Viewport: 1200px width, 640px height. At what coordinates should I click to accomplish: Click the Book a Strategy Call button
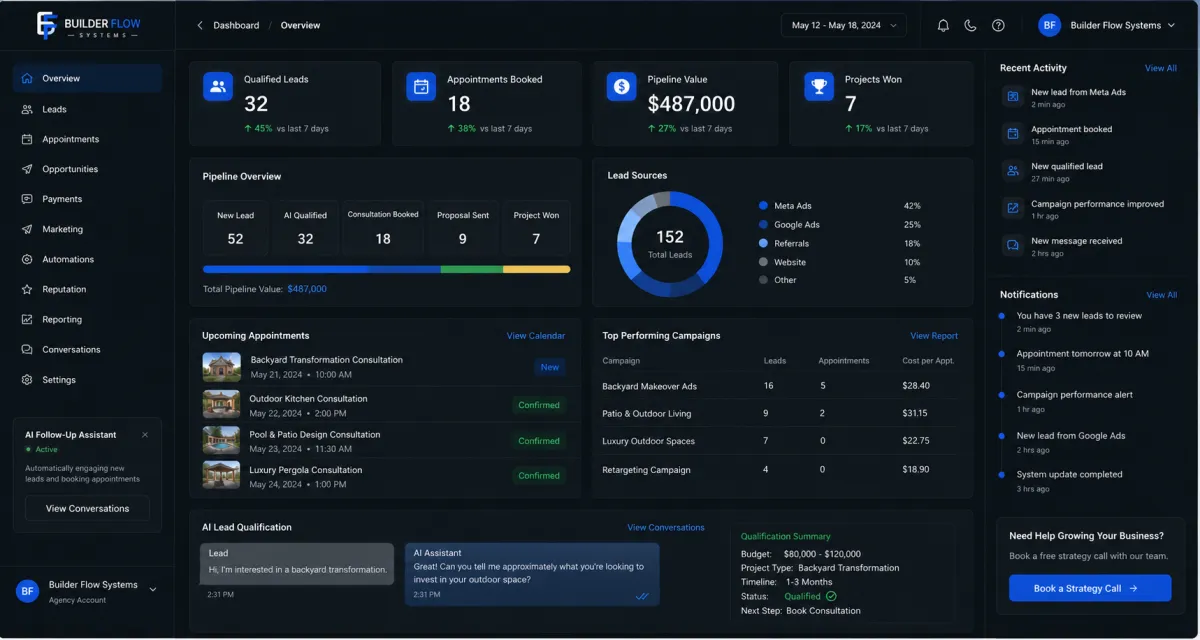pos(1090,588)
